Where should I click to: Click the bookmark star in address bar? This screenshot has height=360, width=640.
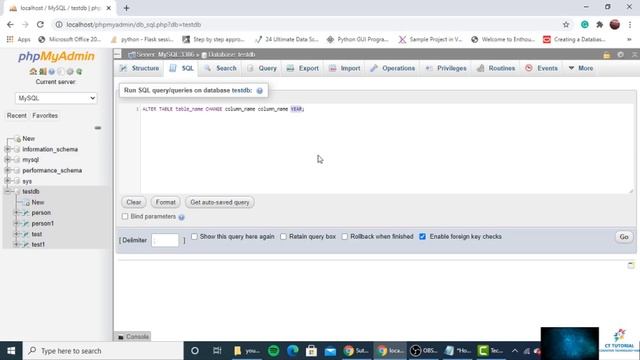(566, 24)
